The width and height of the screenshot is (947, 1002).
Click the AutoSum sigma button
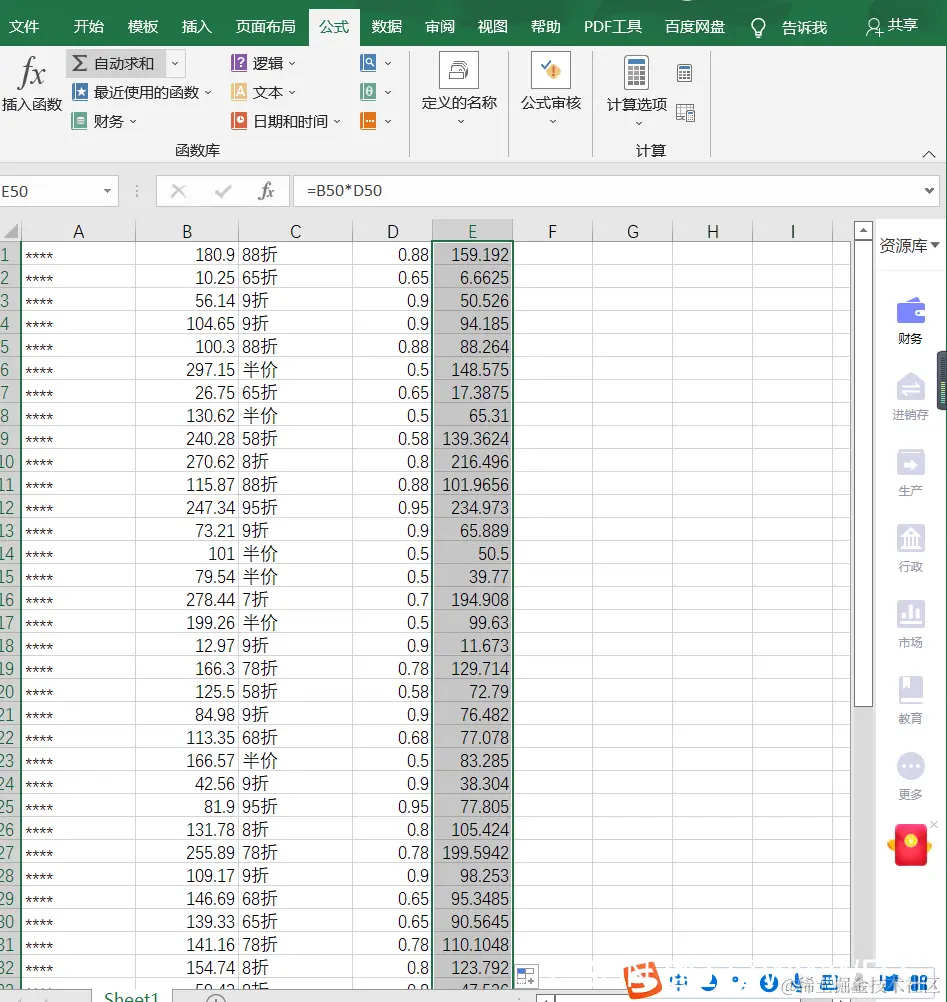114,63
